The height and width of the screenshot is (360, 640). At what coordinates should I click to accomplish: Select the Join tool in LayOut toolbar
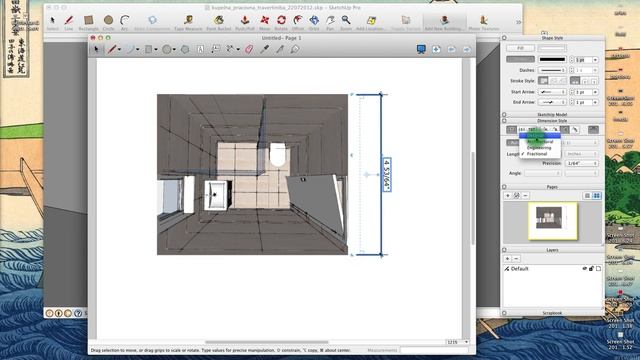(x=295, y=49)
